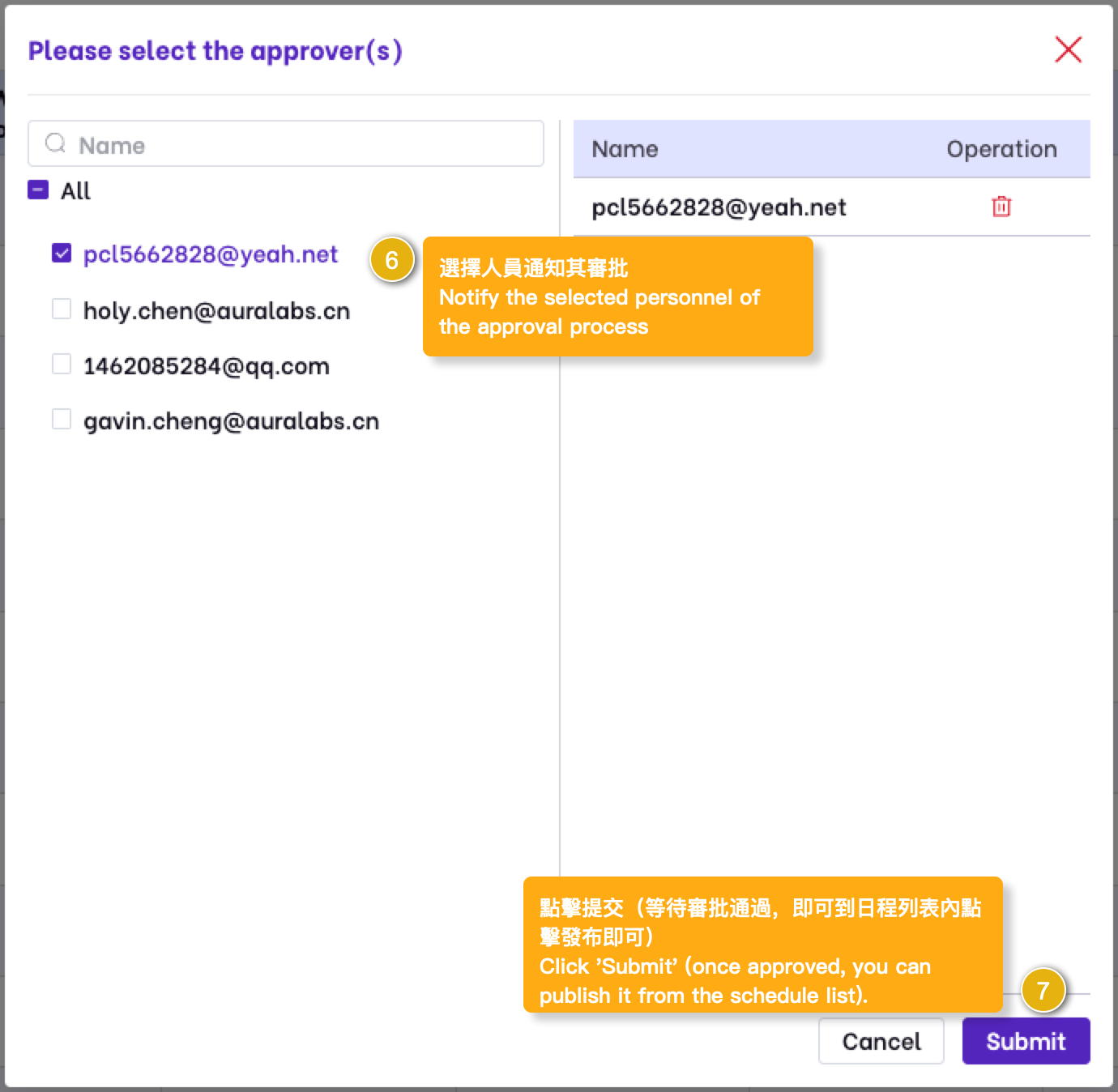The image size is (1118, 1092).
Task: Click the Operation column header
Action: pos(1001,149)
